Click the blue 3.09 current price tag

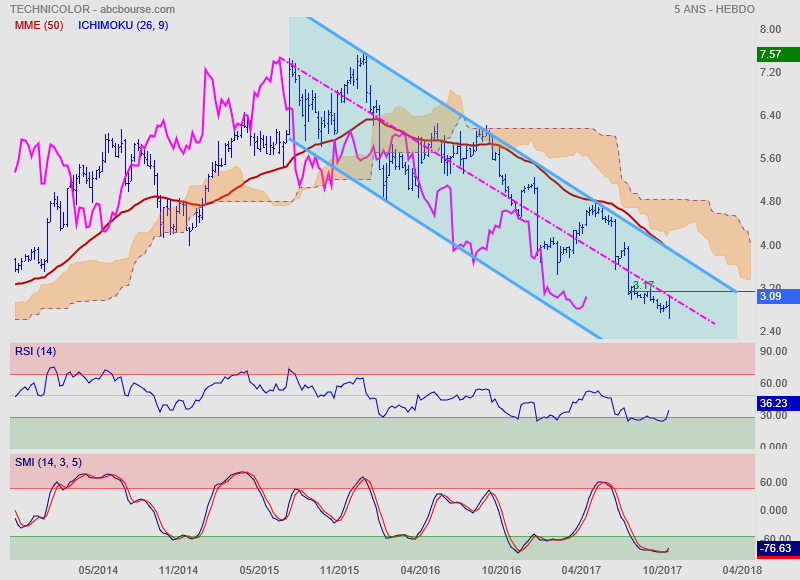tap(778, 296)
